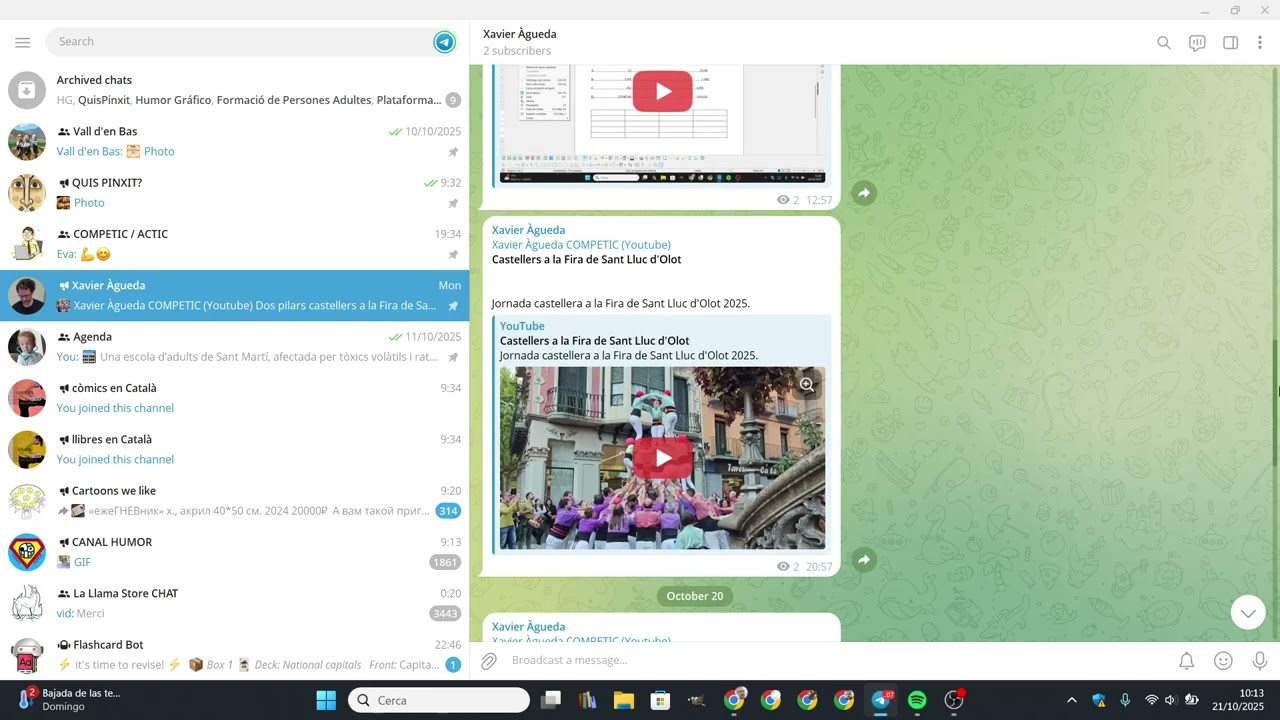Click the pin icon on Vall d'en Bas
1280x720 pixels.
pyautogui.click(x=453, y=152)
